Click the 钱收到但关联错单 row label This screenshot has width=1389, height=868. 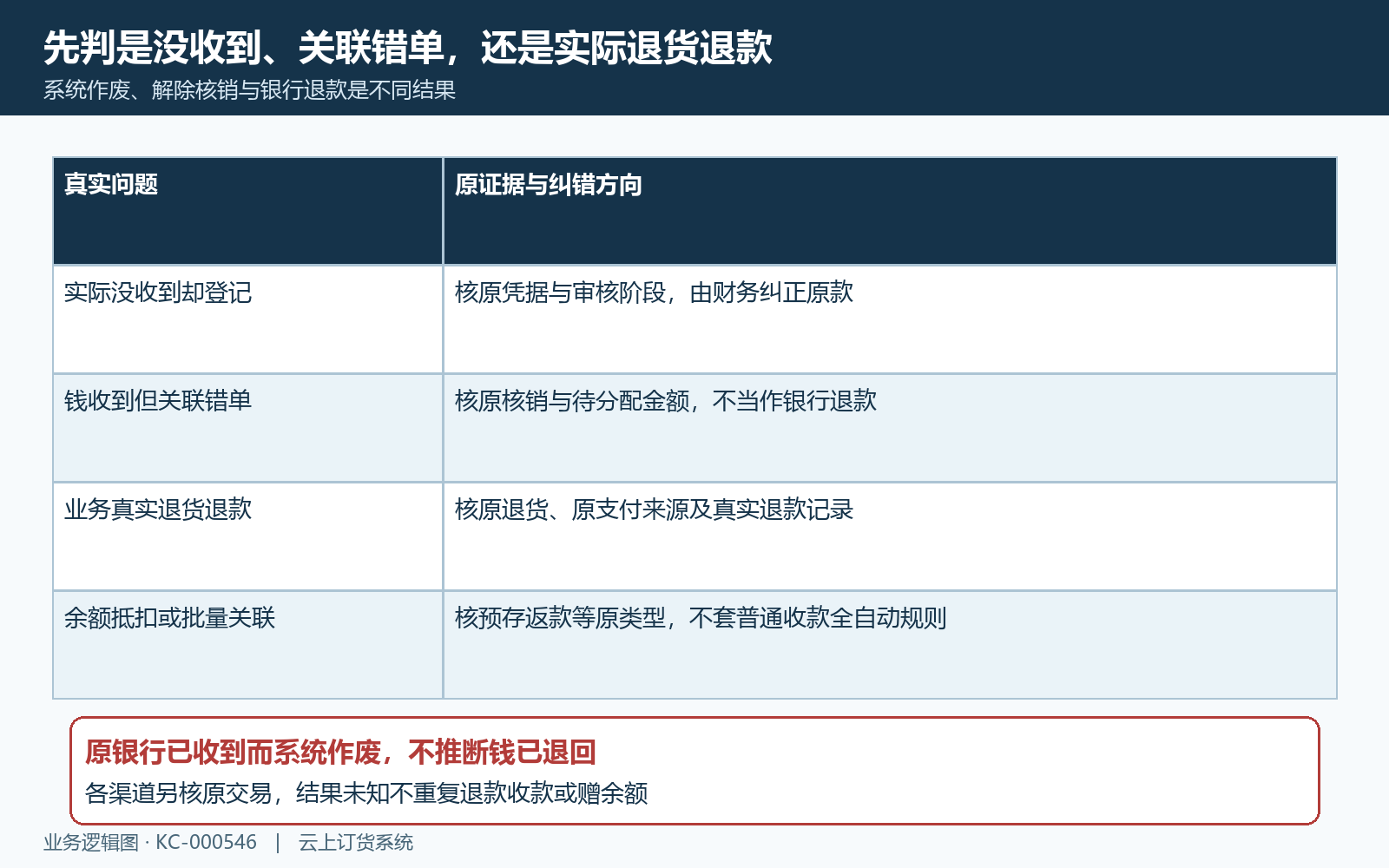(x=248, y=428)
